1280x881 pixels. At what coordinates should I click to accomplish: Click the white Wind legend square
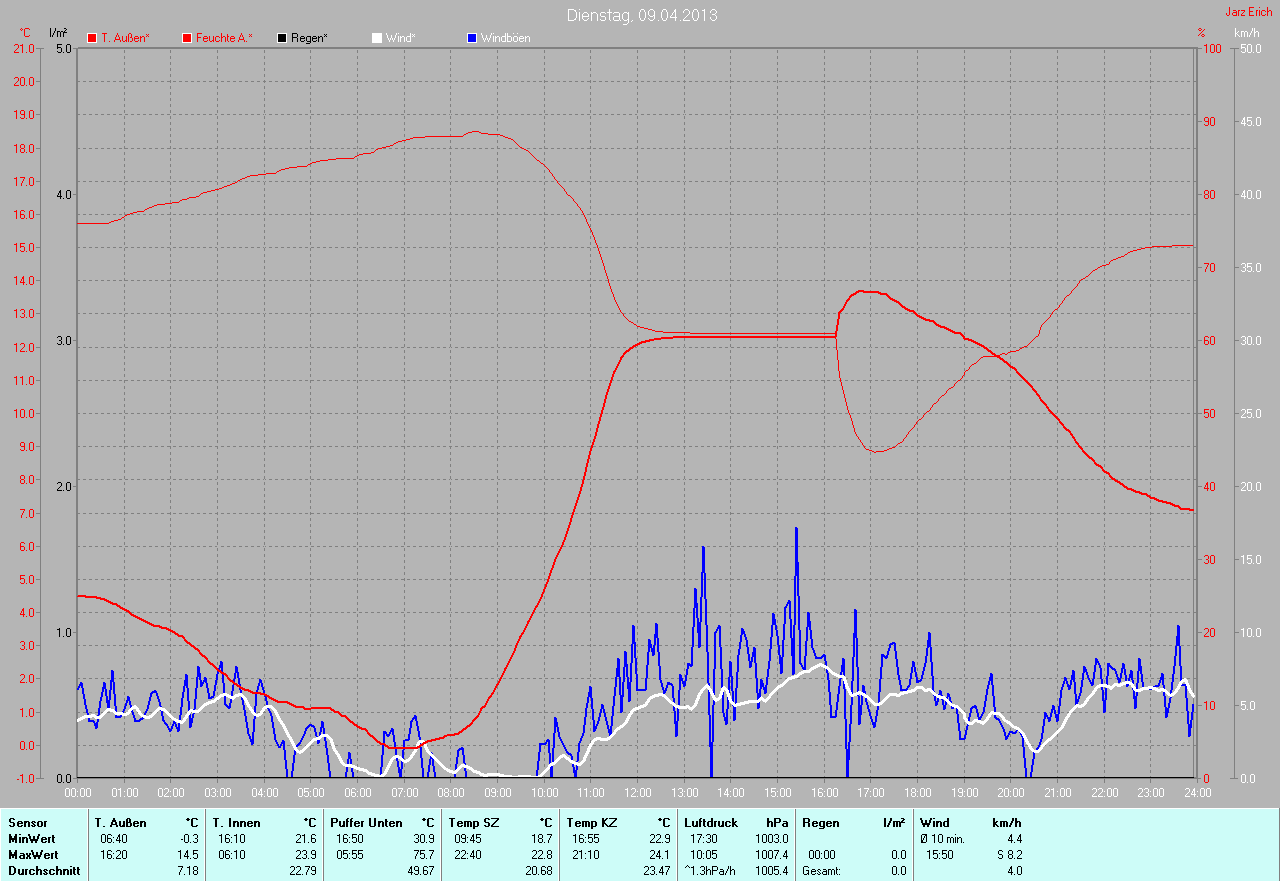[x=377, y=38]
